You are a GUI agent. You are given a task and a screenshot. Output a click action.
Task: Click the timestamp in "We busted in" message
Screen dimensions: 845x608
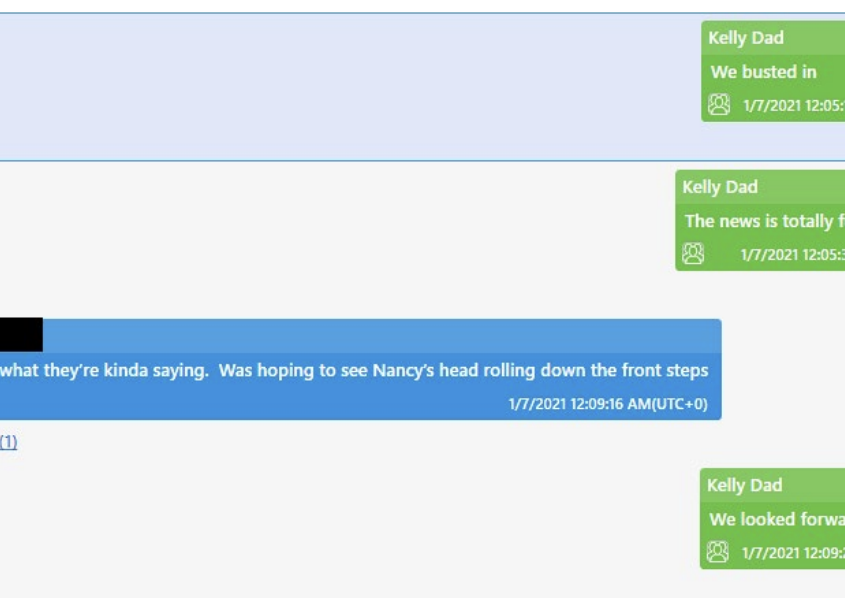793,106
